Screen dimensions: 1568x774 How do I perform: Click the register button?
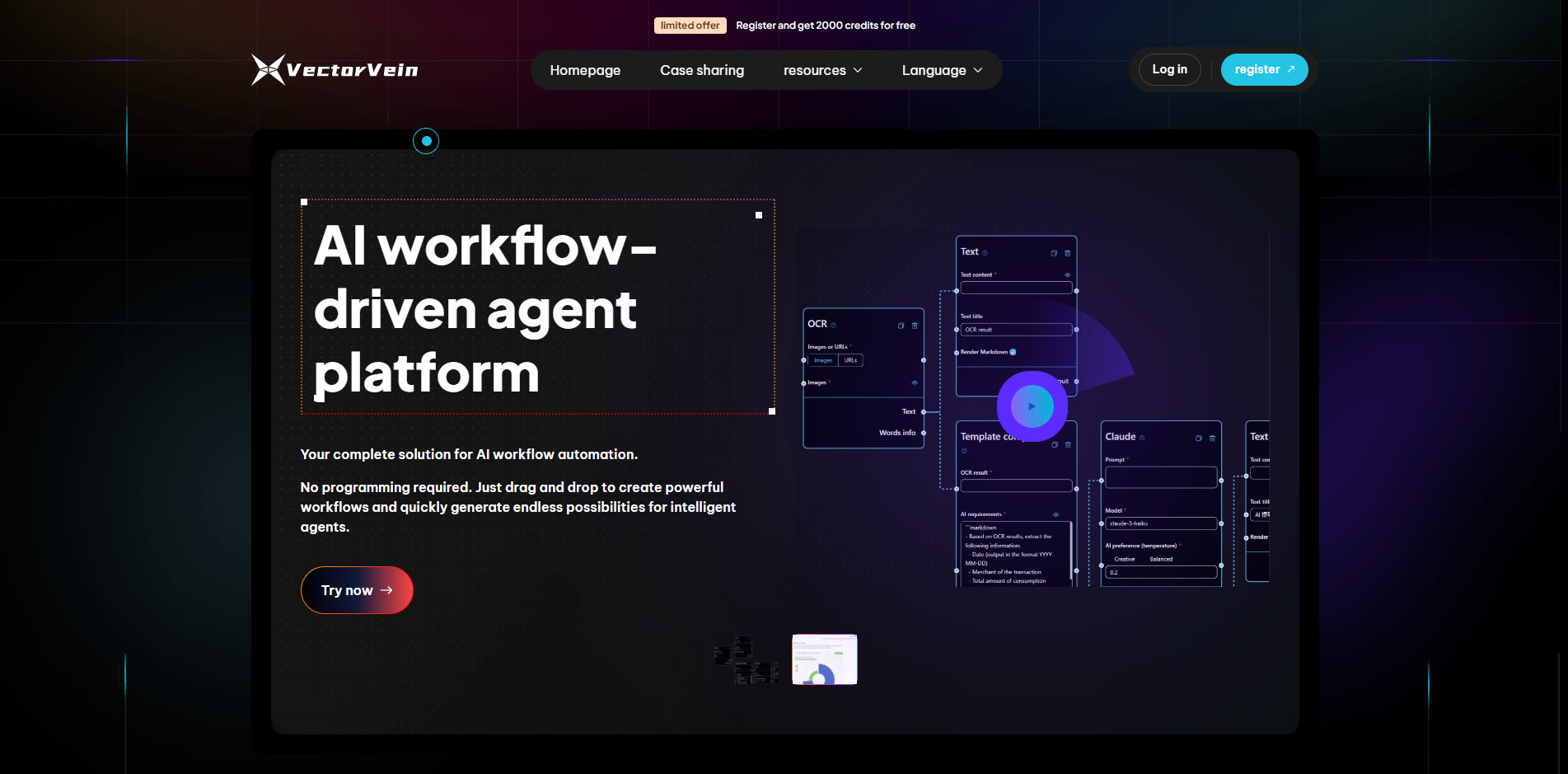[1264, 69]
